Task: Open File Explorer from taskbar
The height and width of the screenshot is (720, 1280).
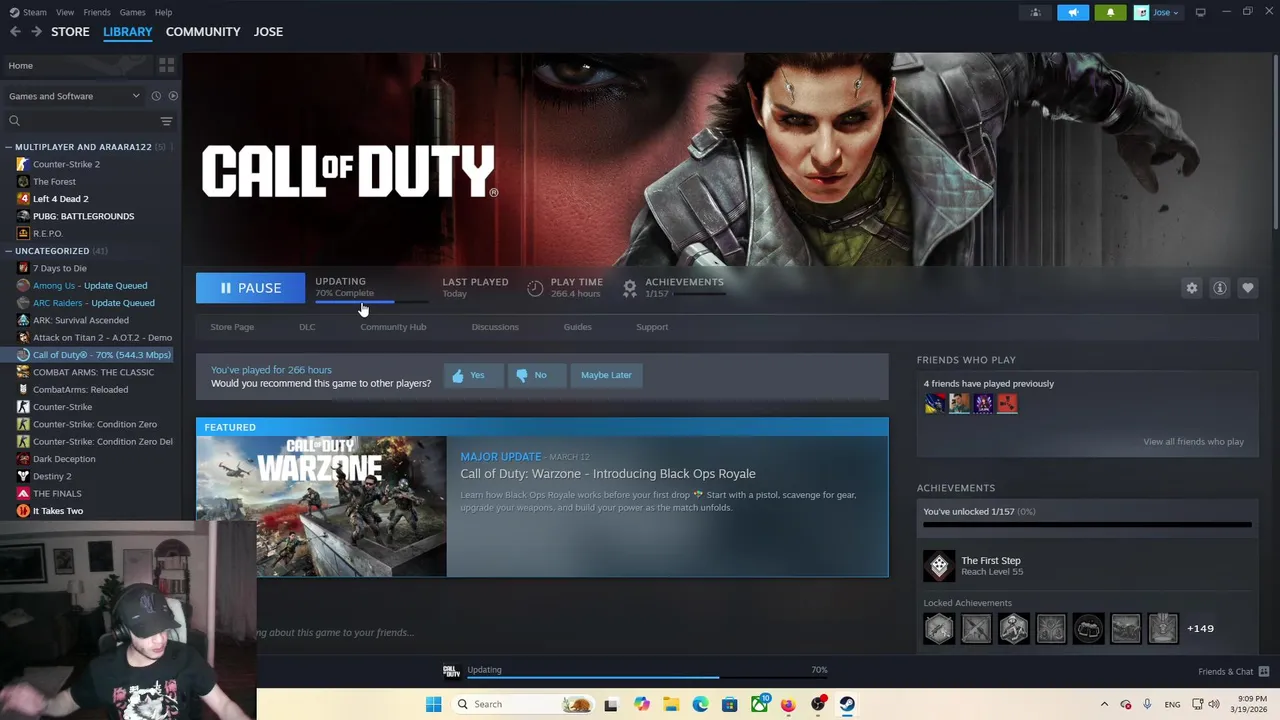Action: pyautogui.click(x=671, y=704)
